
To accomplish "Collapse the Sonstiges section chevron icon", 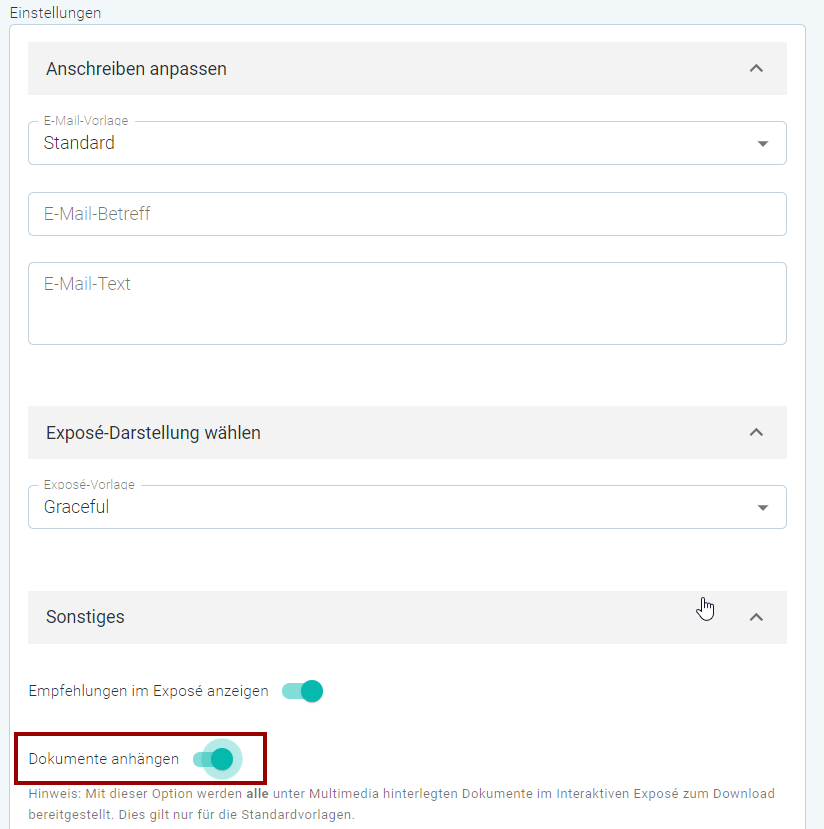I will (756, 617).
